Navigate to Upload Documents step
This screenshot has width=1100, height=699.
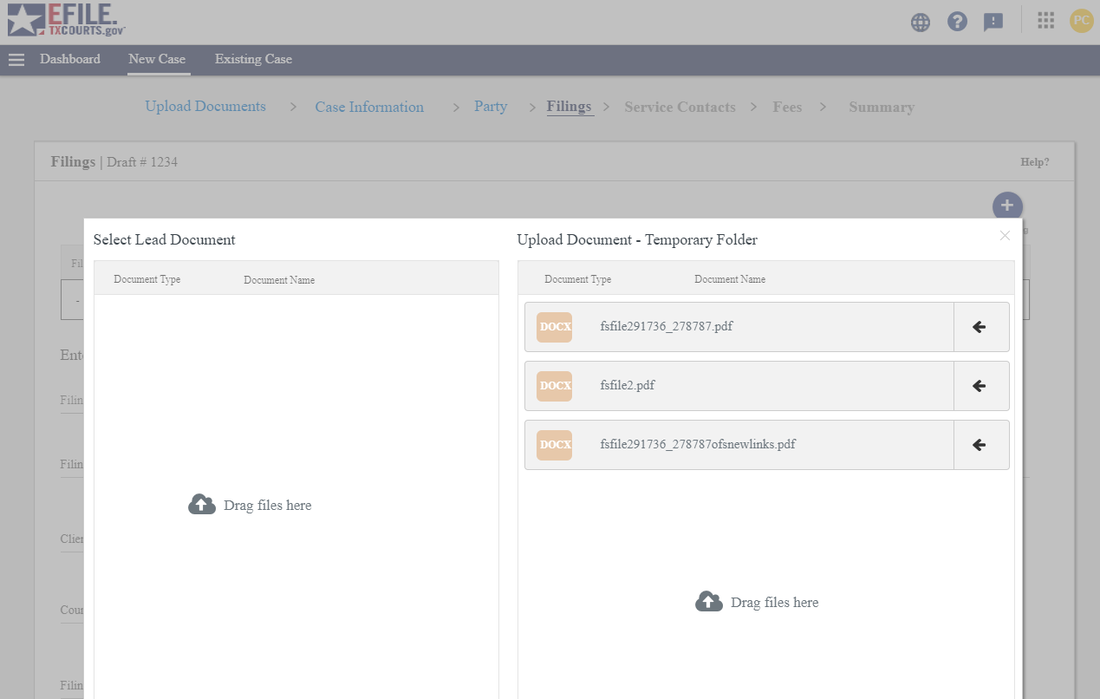pyautogui.click(x=205, y=107)
